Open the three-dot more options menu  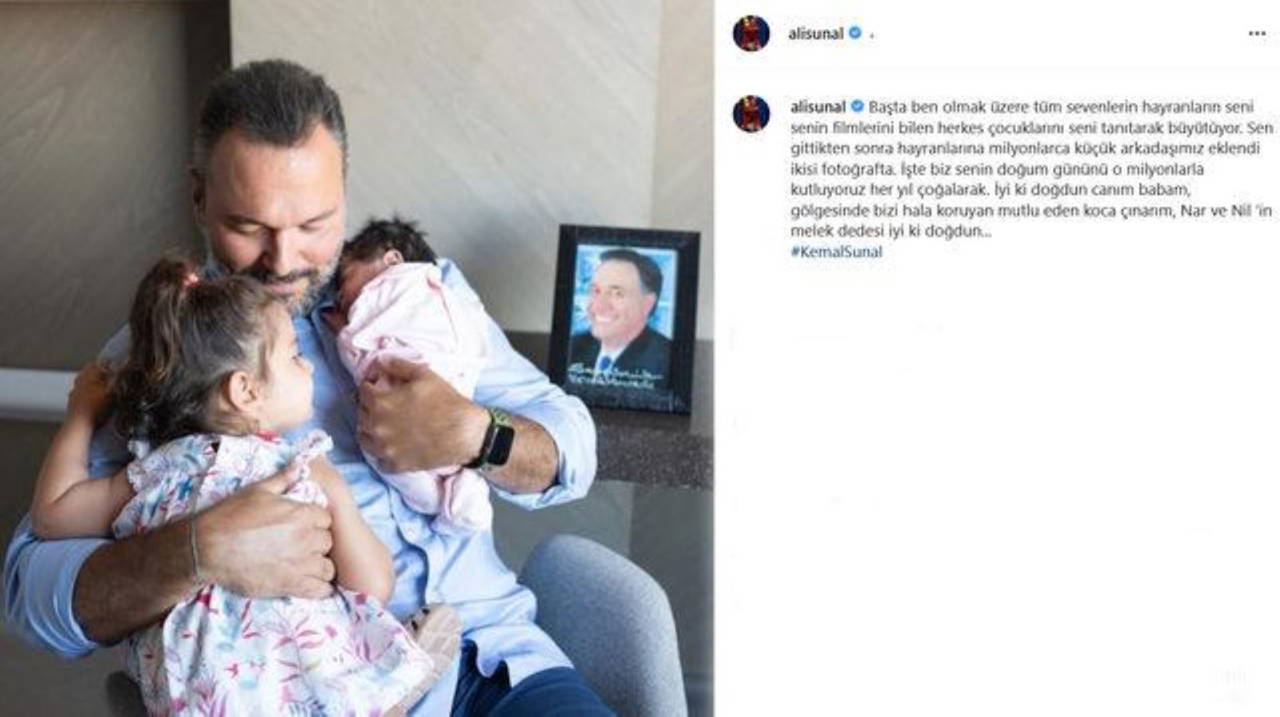(x=1257, y=33)
